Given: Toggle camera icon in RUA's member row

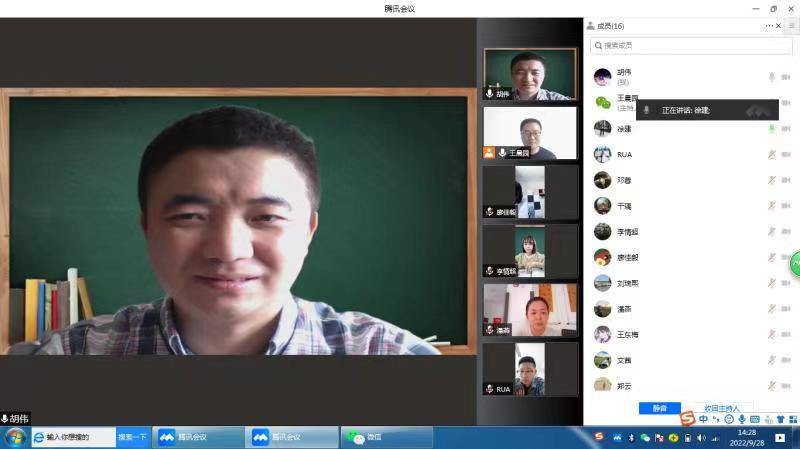Looking at the screenshot, I should click(x=786, y=154).
